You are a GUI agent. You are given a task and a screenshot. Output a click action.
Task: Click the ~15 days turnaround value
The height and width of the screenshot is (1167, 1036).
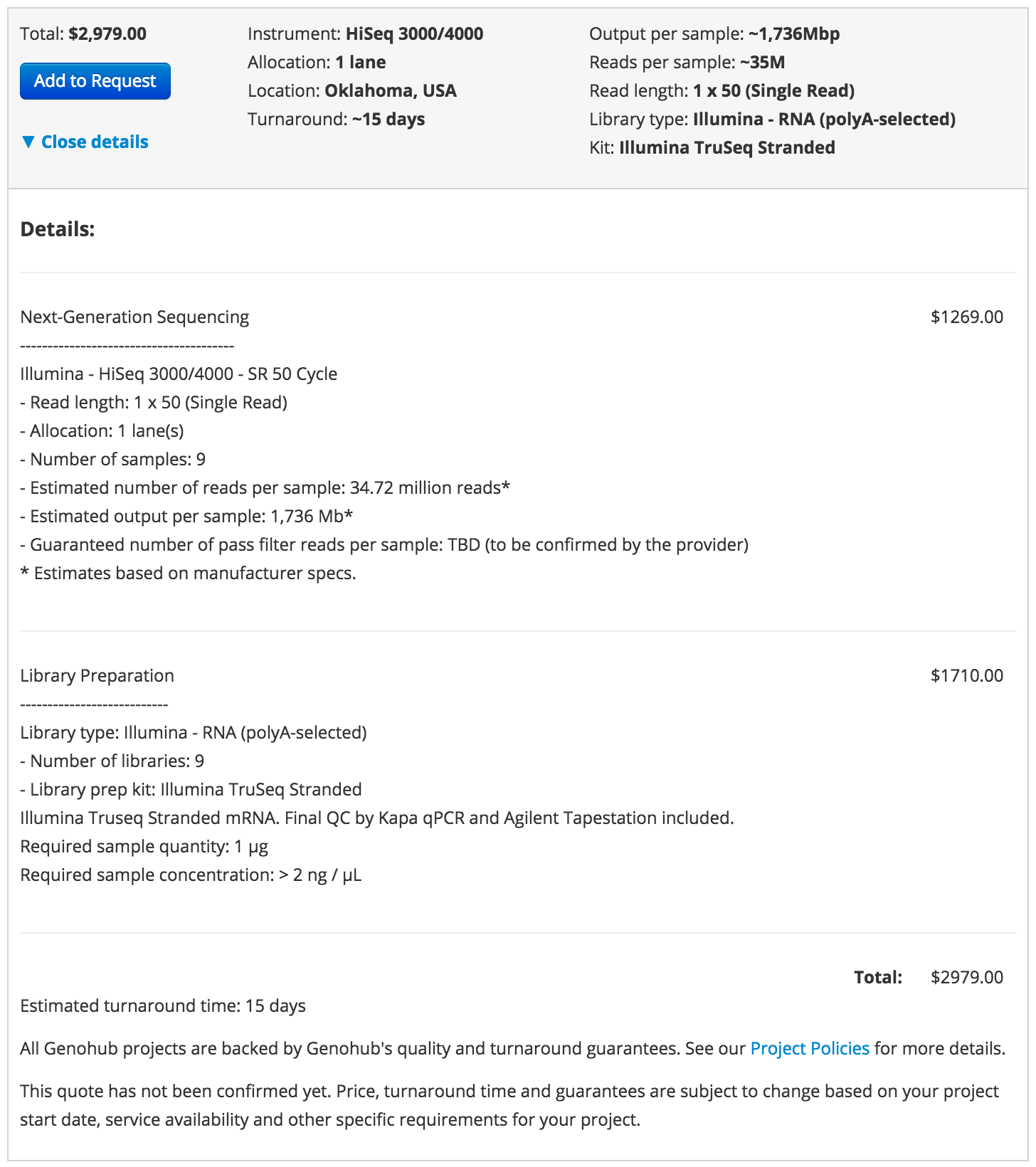pos(388,119)
